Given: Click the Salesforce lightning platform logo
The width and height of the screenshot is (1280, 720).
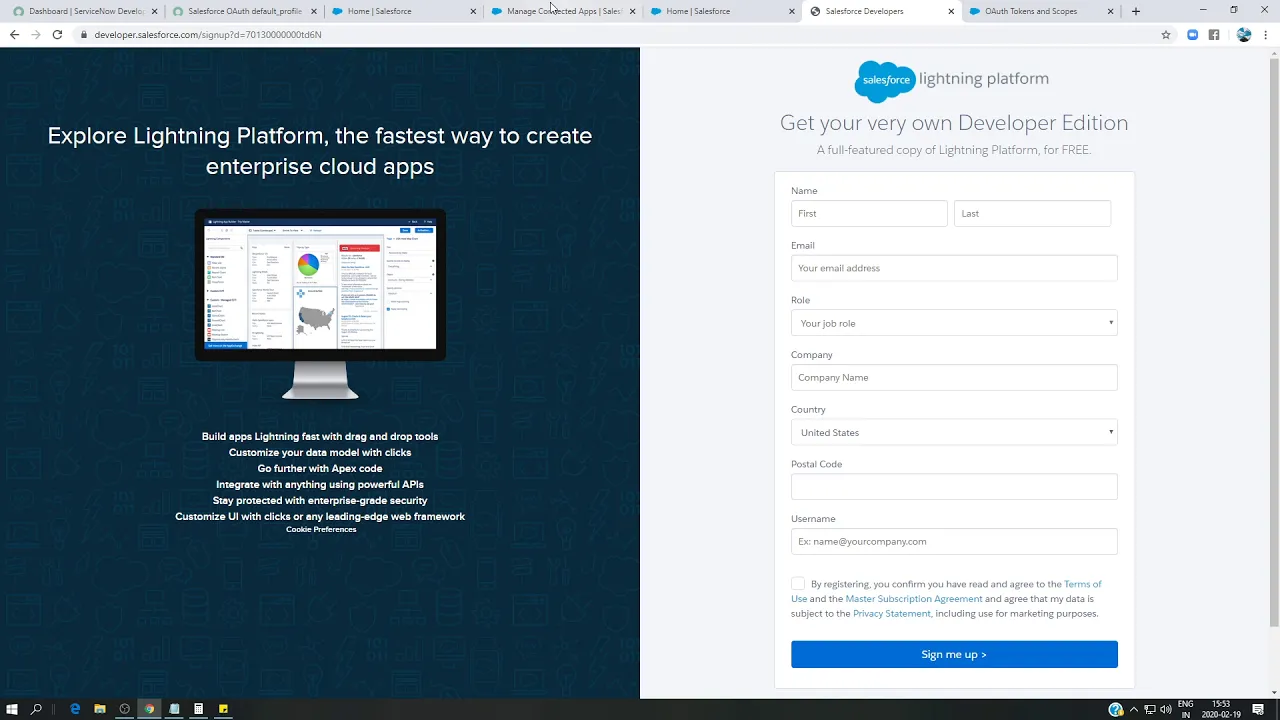Looking at the screenshot, I should click(952, 79).
